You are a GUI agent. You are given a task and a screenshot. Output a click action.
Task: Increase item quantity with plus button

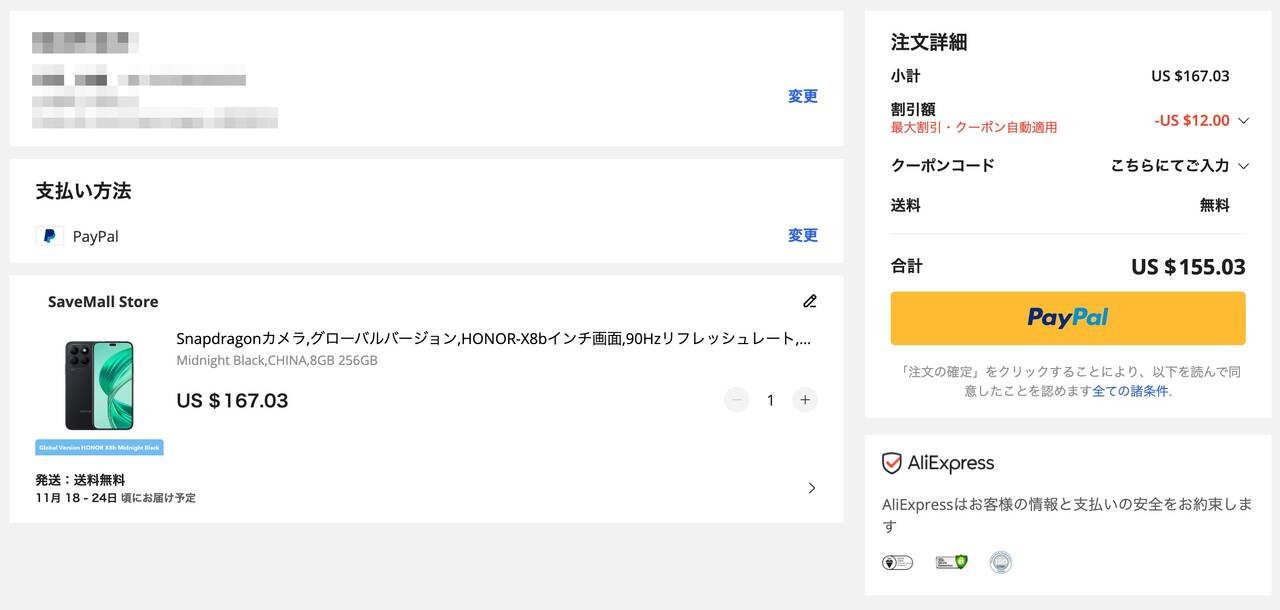tap(805, 400)
